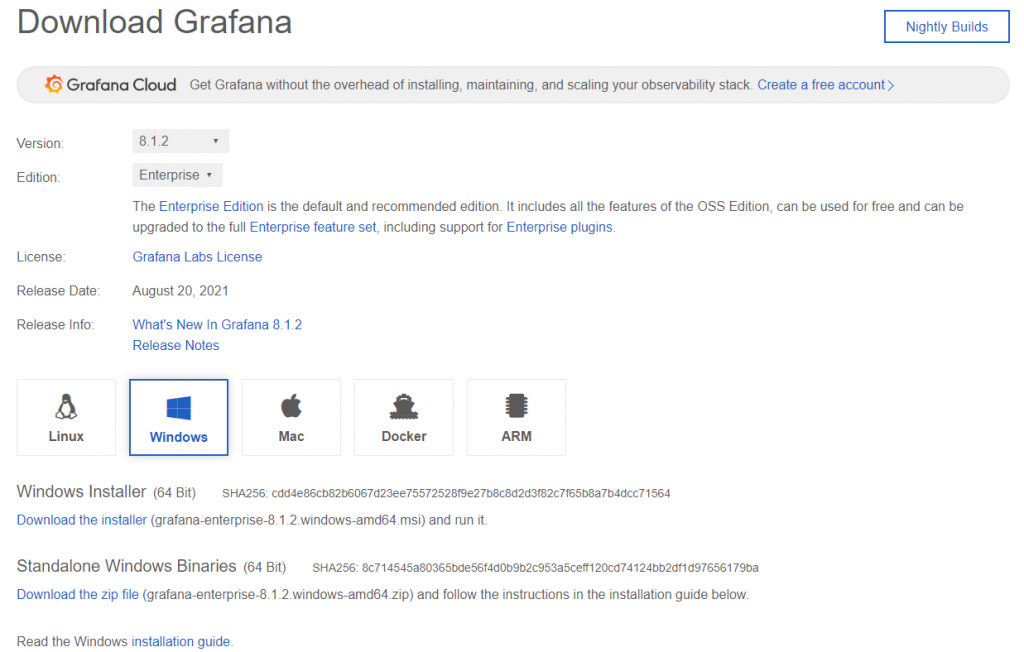Open the Release Notes link

tap(176, 346)
